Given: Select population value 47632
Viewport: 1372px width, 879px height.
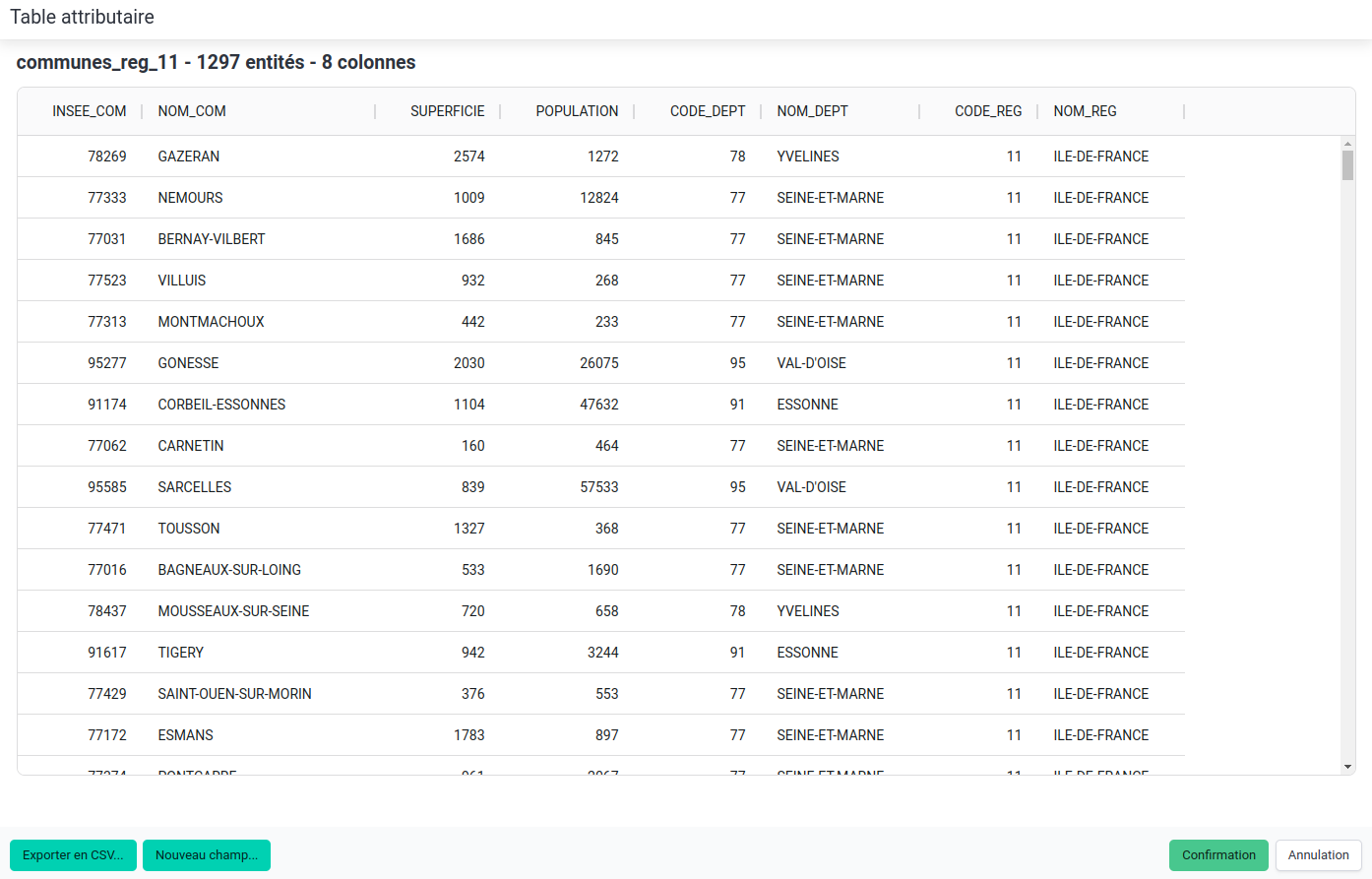Looking at the screenshot, I should click(599, 405).
